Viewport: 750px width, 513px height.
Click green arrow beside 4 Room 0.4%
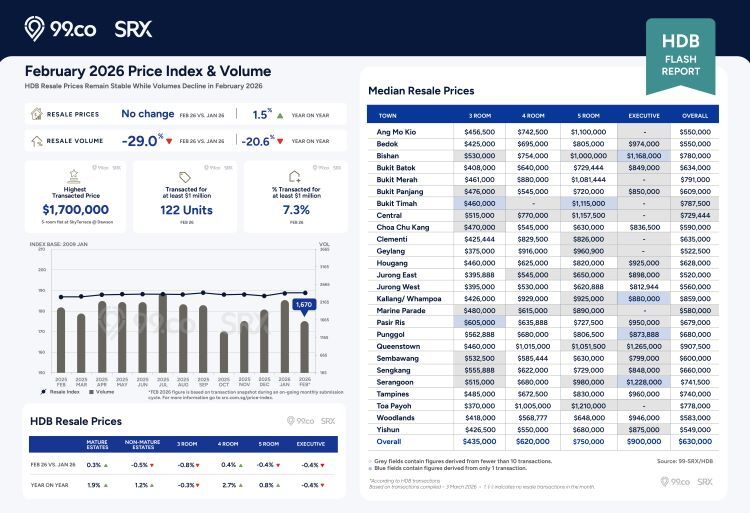(x=241, y=465)
